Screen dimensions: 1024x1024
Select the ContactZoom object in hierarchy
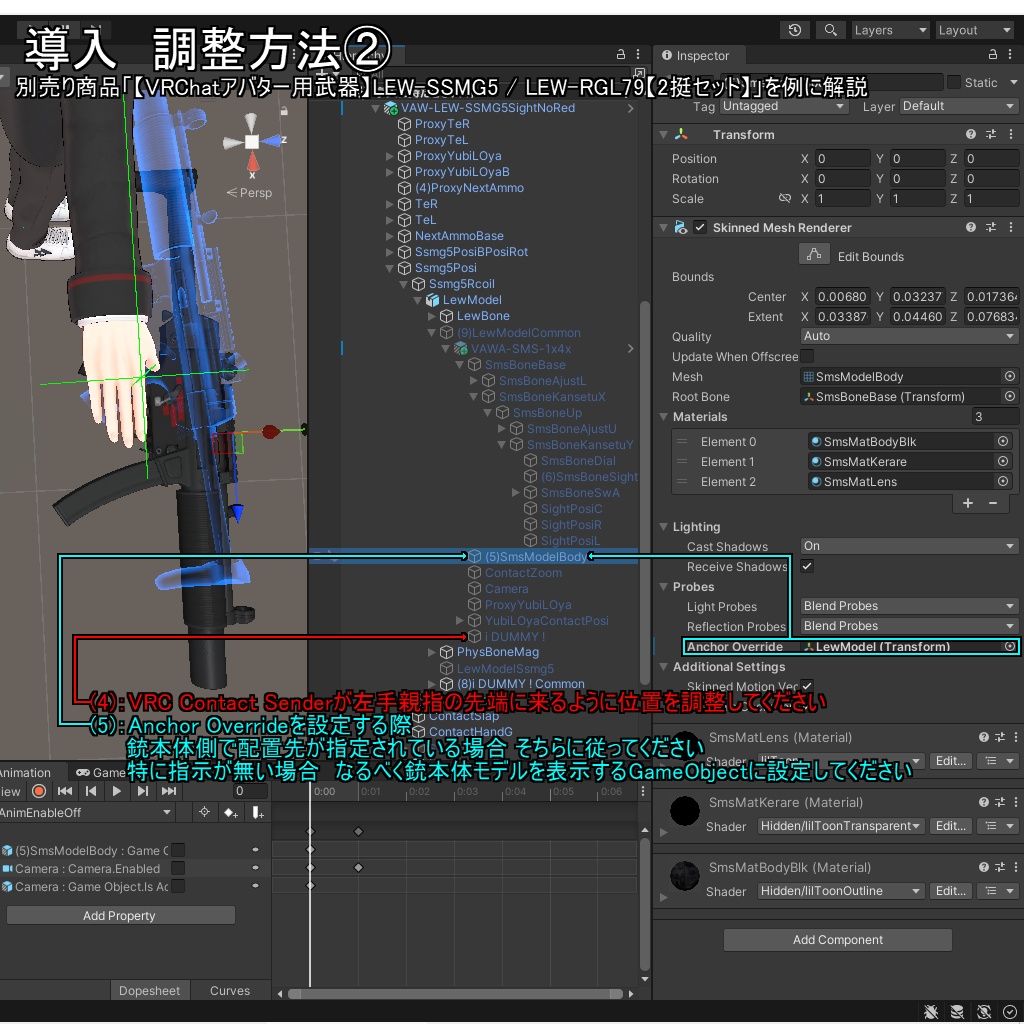[522, 573]
